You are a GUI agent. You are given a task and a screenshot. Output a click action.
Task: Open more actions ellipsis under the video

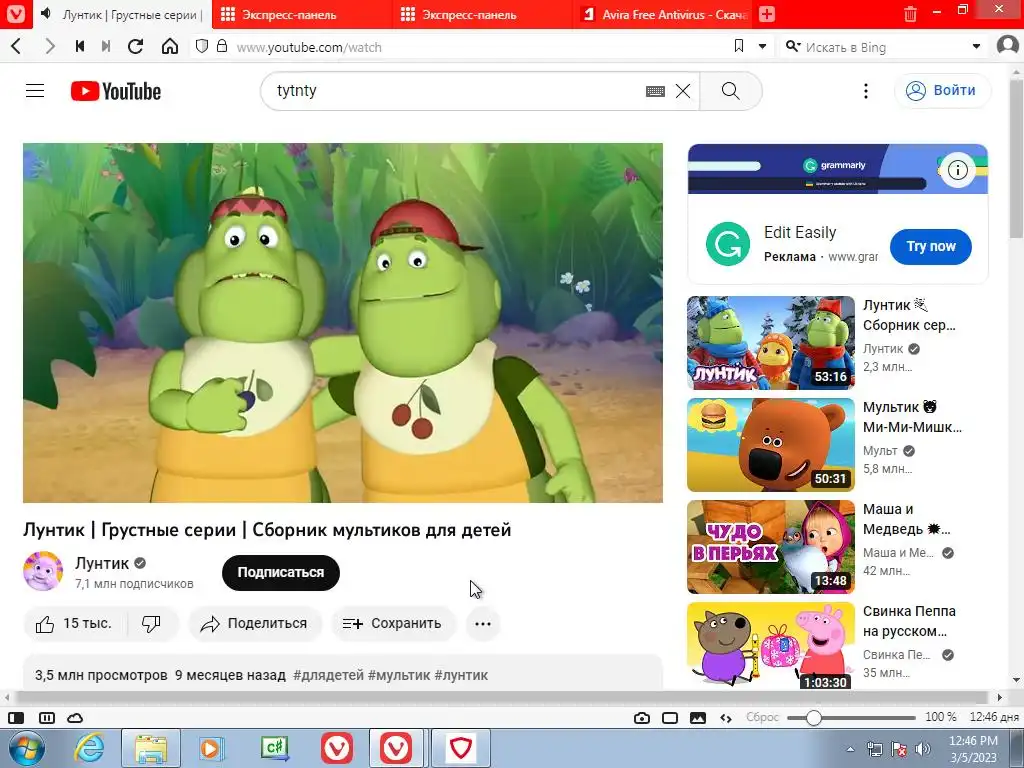[483, 624]
